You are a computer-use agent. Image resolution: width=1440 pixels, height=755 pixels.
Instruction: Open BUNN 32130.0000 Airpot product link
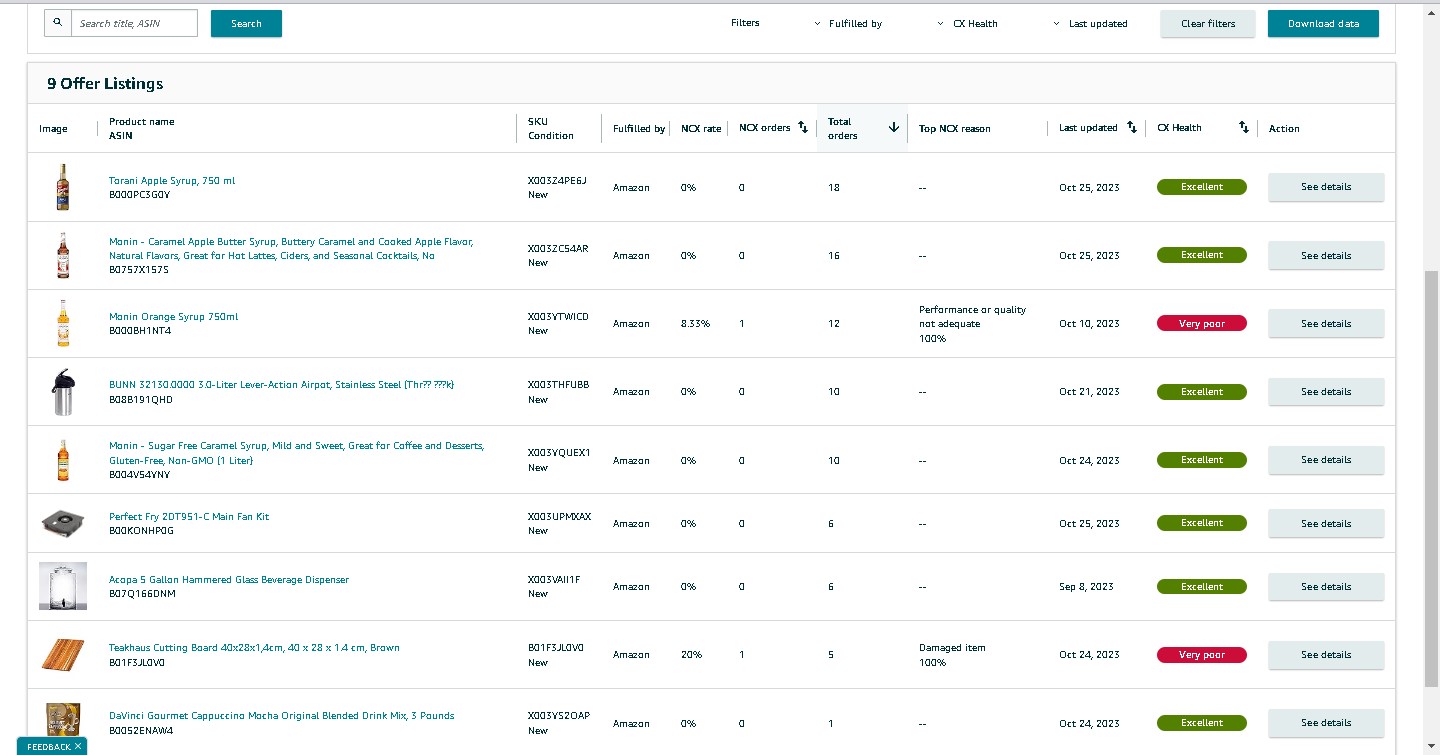[x=281, y=385]
